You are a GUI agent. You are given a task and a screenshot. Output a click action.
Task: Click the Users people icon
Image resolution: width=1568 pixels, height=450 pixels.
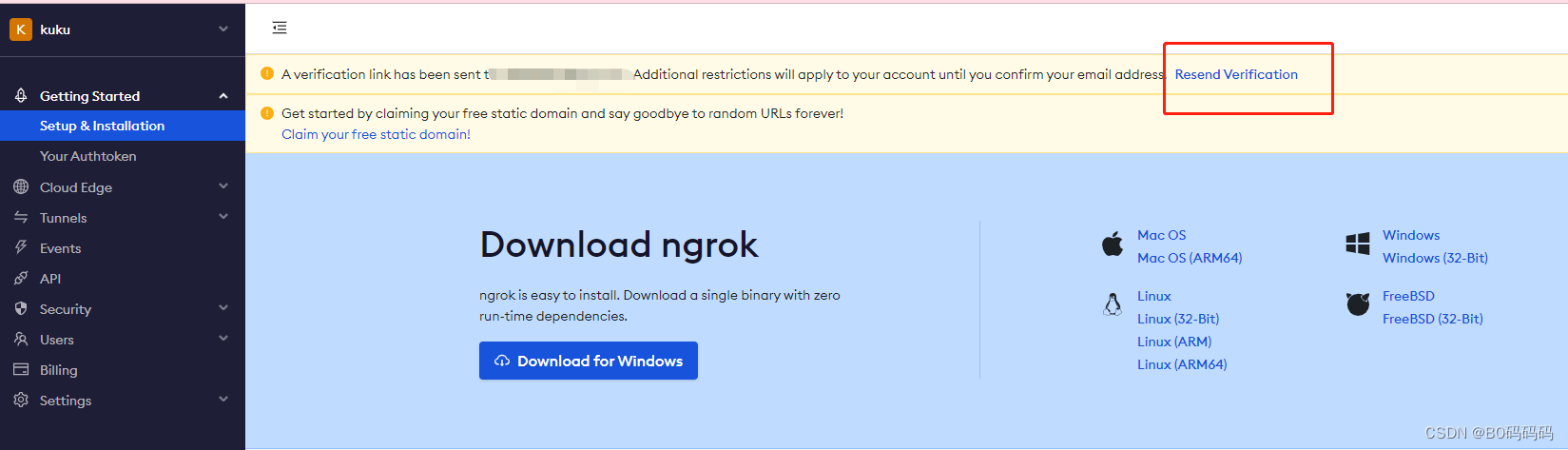coord(21,339)
